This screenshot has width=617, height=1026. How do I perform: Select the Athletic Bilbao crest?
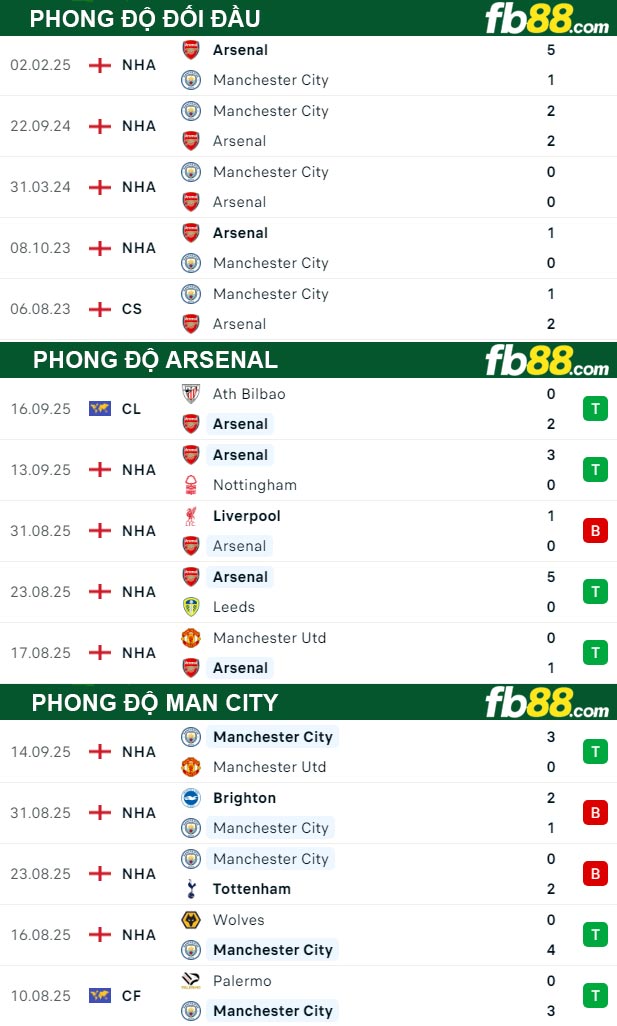(x=188, y=393)
